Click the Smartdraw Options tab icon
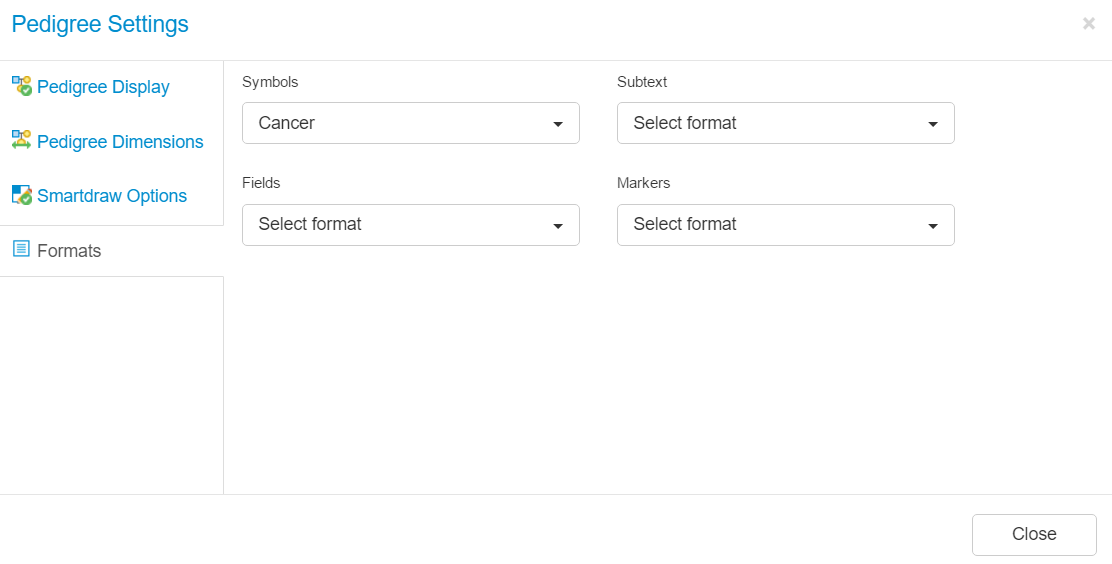This screenshot has height=564, width=1112. [x=22, y=195]
